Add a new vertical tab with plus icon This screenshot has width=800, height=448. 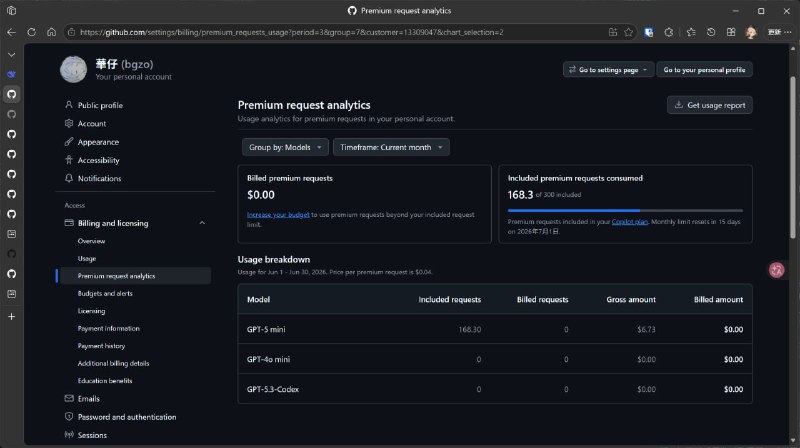coord(11,317)
